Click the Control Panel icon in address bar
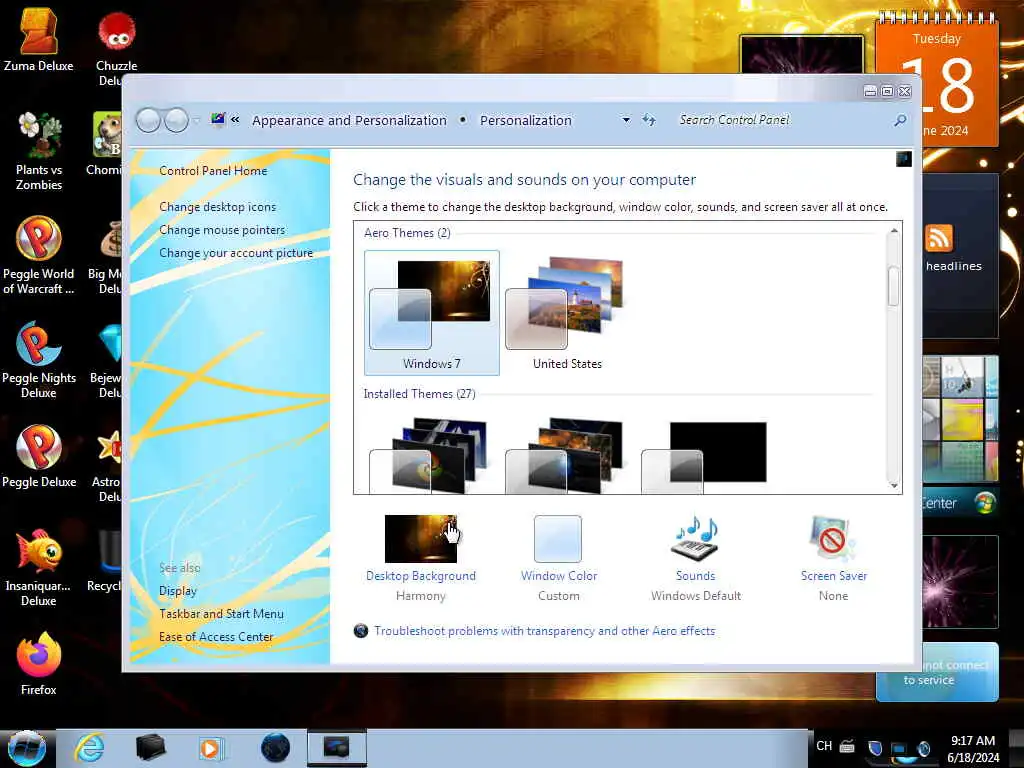The height and width of the screenshot is (768, 1024). 218,120
